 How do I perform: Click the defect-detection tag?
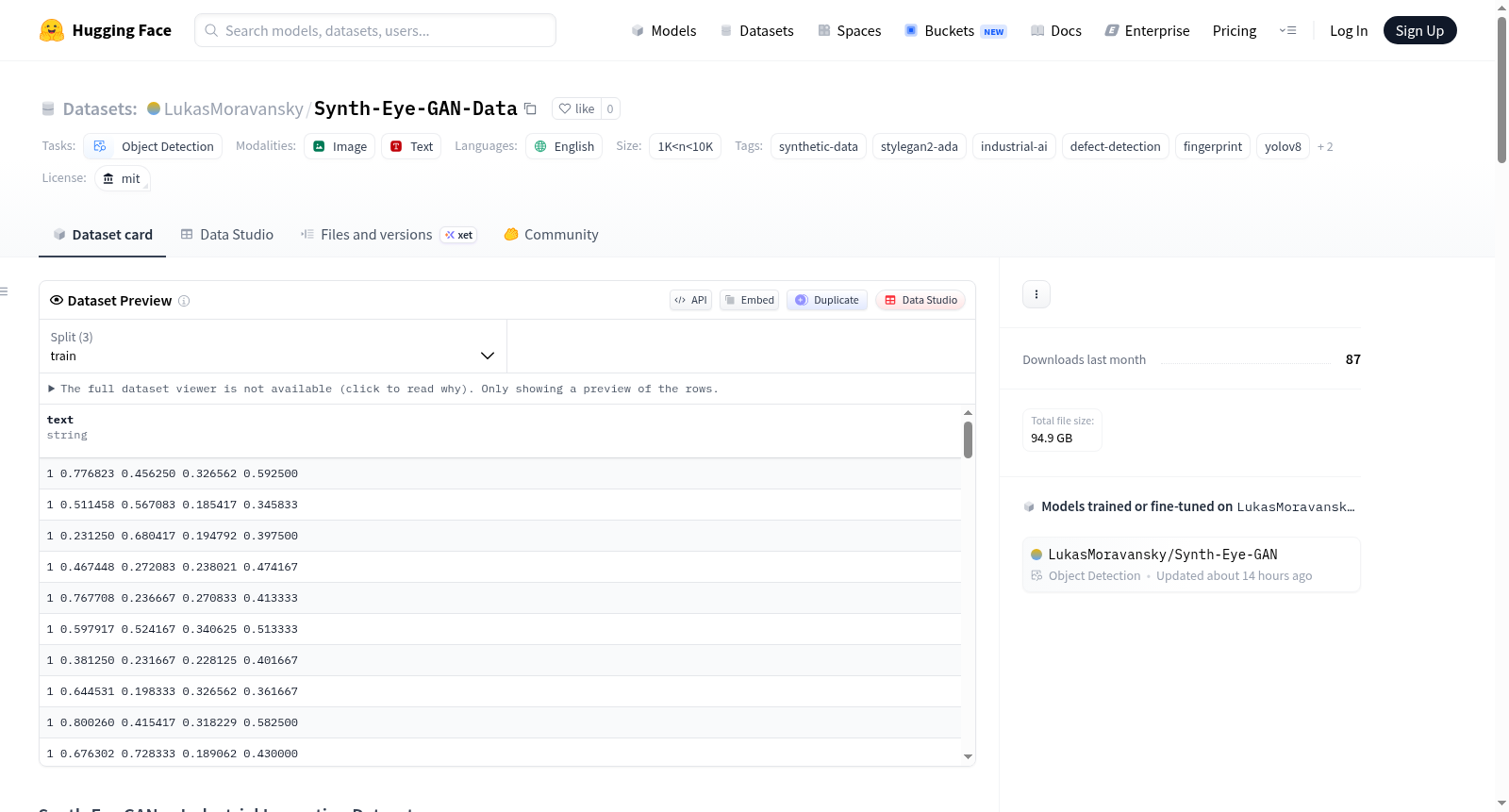(x=1115, y=146)
